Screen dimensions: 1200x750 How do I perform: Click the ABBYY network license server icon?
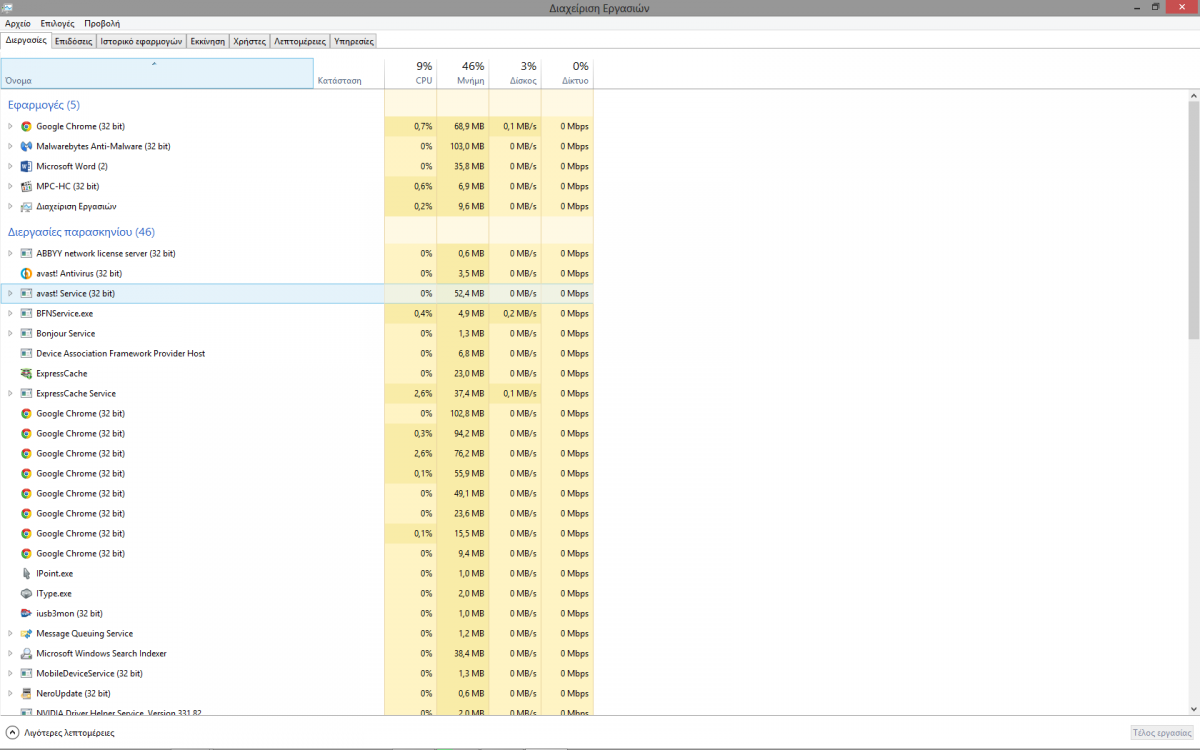tap(26, 253)
